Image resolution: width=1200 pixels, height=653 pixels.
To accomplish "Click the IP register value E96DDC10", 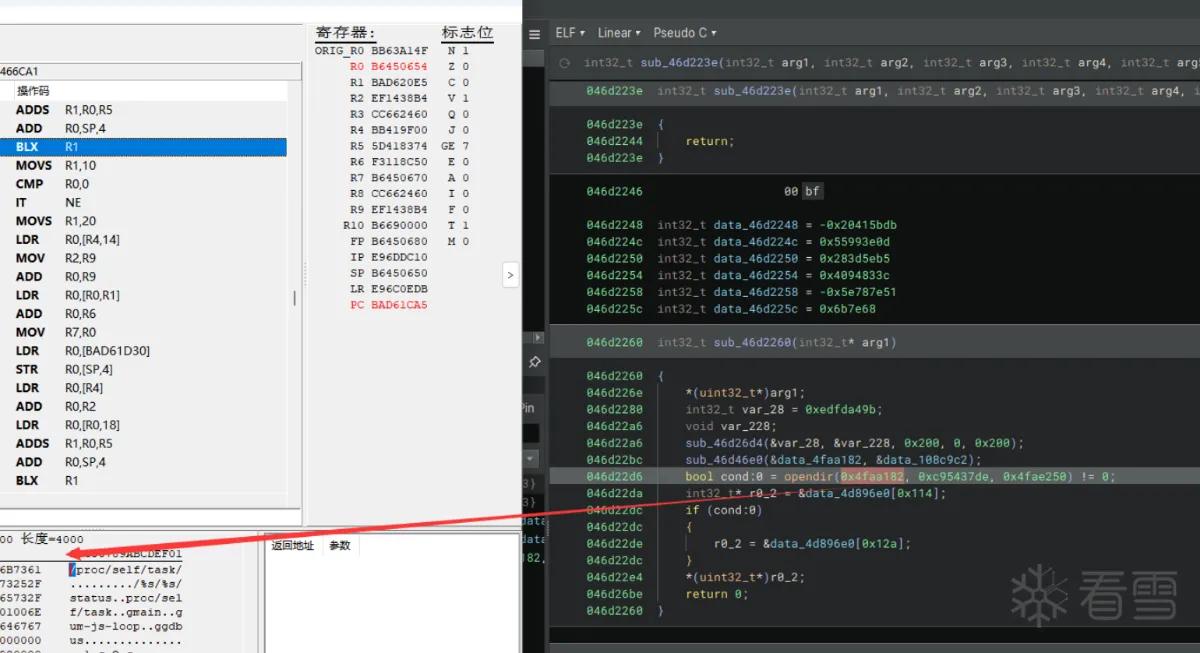I will point(399,257).
